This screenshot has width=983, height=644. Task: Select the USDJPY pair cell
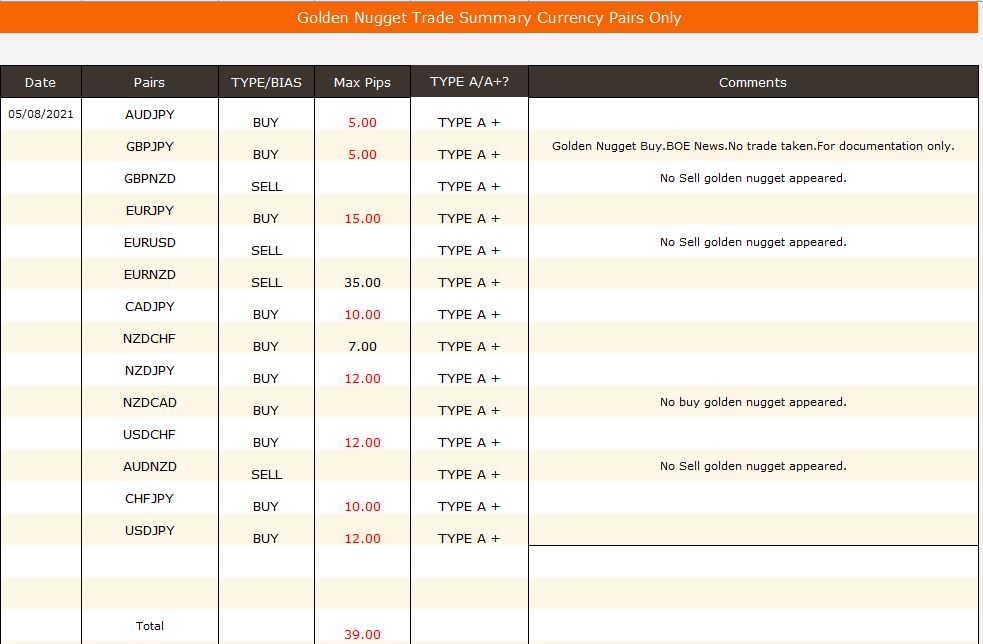tap(150, 531)
